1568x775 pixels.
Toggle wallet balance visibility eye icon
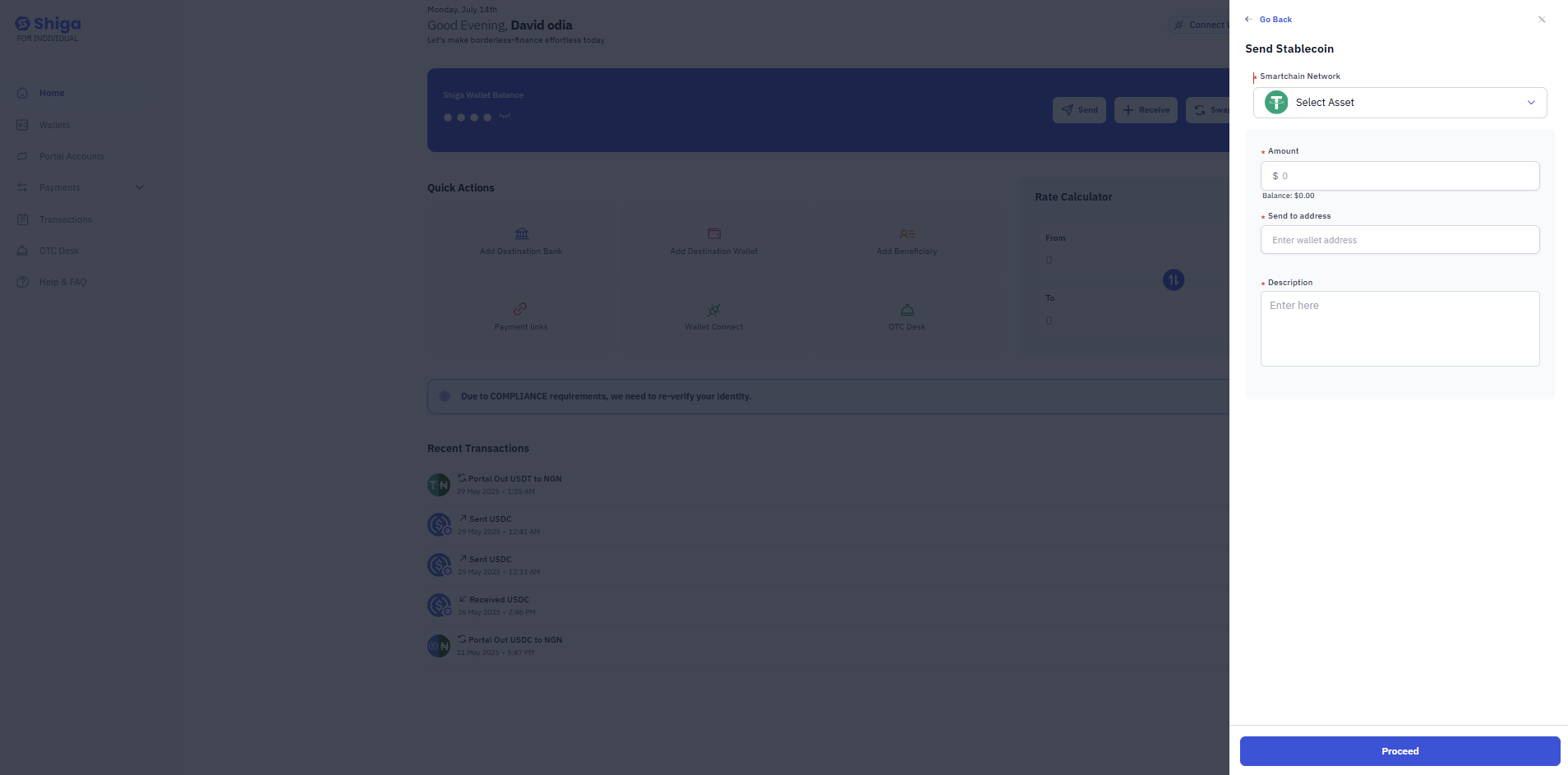click(505, 117)
